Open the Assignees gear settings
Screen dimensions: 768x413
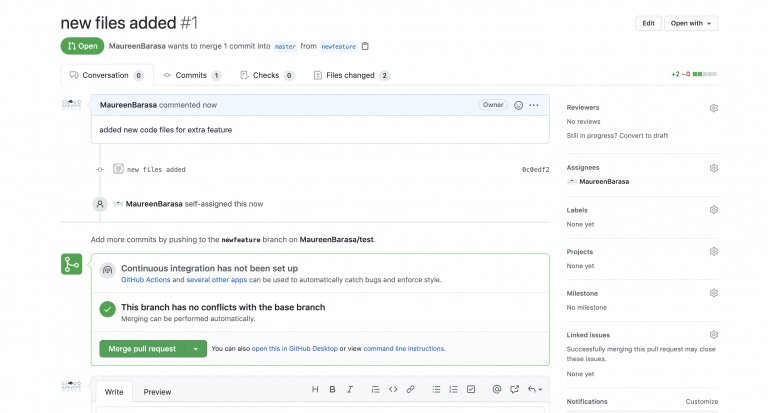[713, 168]
